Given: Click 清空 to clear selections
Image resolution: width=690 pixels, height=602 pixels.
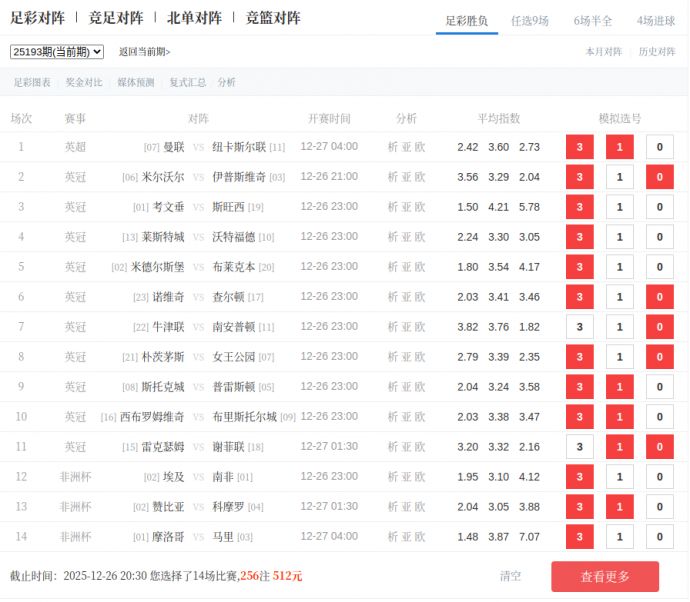Looking at the screenshot, I should 510,576.
